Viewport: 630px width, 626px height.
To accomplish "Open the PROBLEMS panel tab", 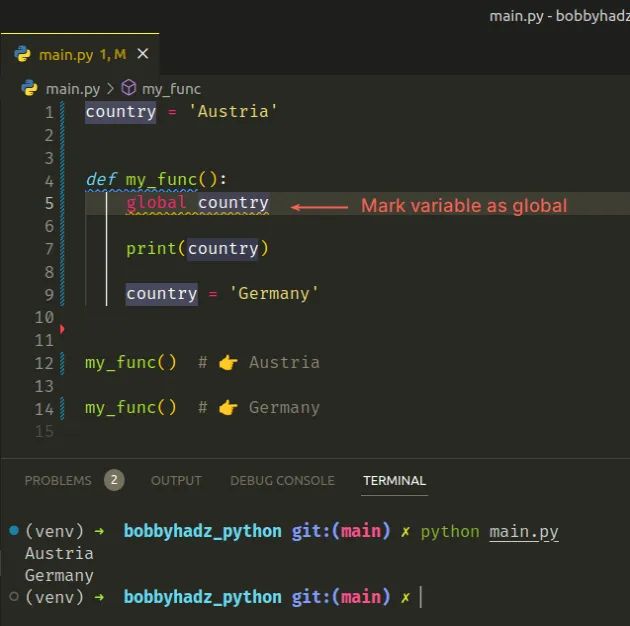I will (58, 480).
